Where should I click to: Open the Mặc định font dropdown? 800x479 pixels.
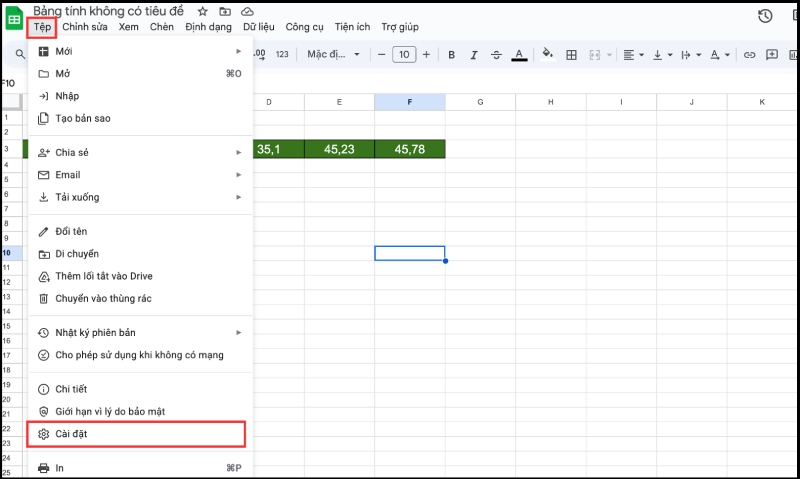pos(333,54)
